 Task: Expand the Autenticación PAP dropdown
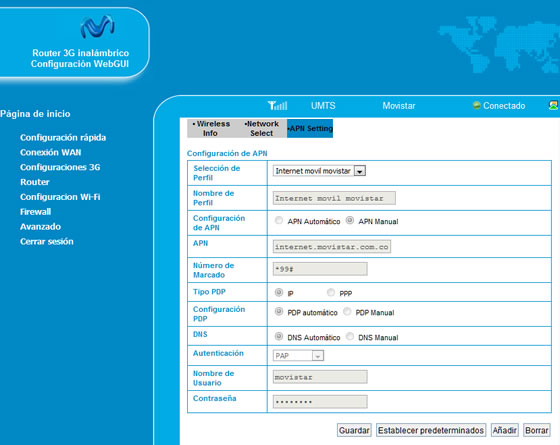coord(299,356)
